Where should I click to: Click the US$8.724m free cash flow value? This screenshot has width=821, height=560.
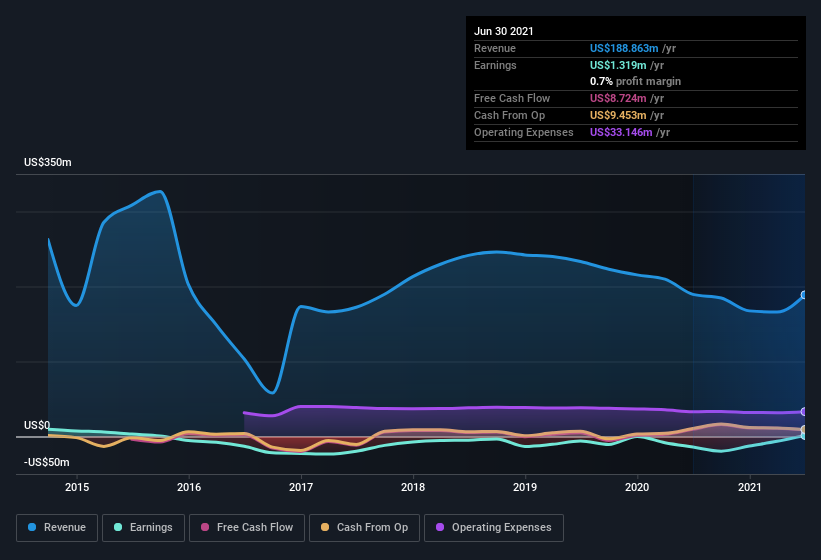618,98
